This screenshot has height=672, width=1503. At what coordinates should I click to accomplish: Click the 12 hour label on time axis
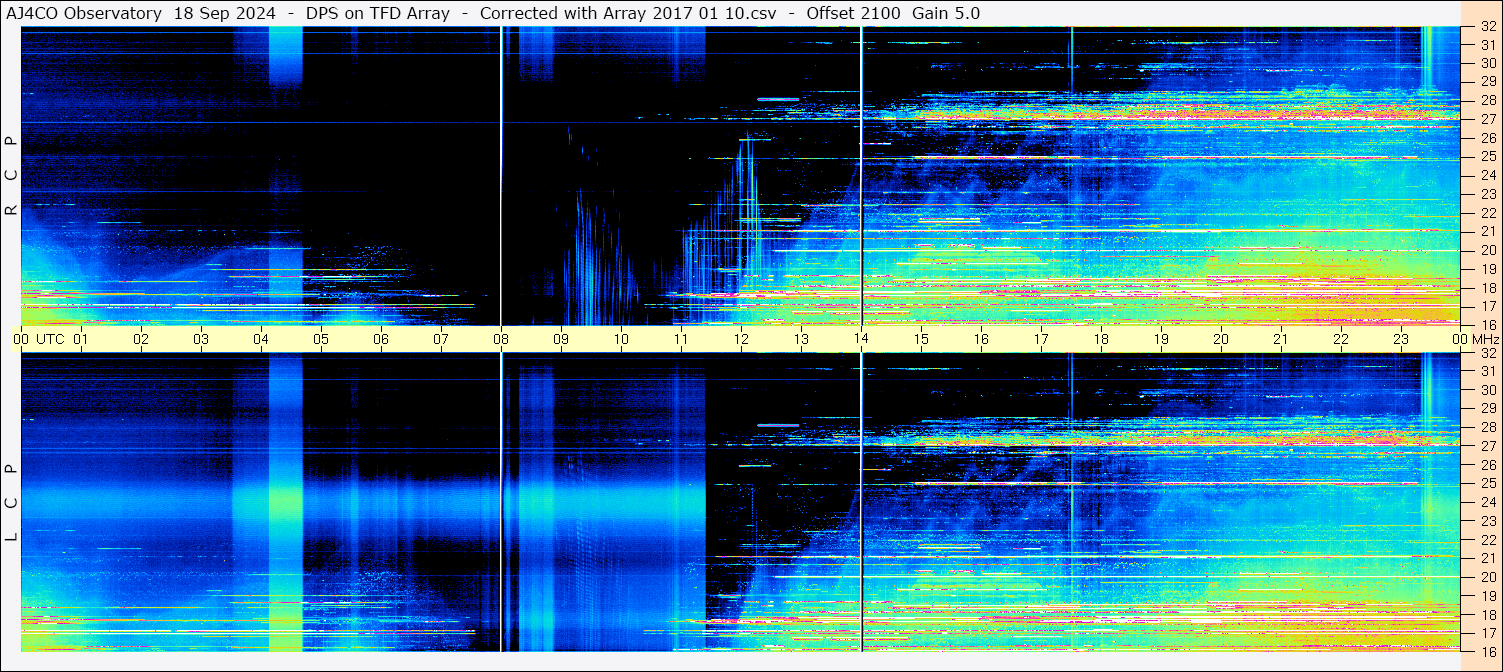740,339
